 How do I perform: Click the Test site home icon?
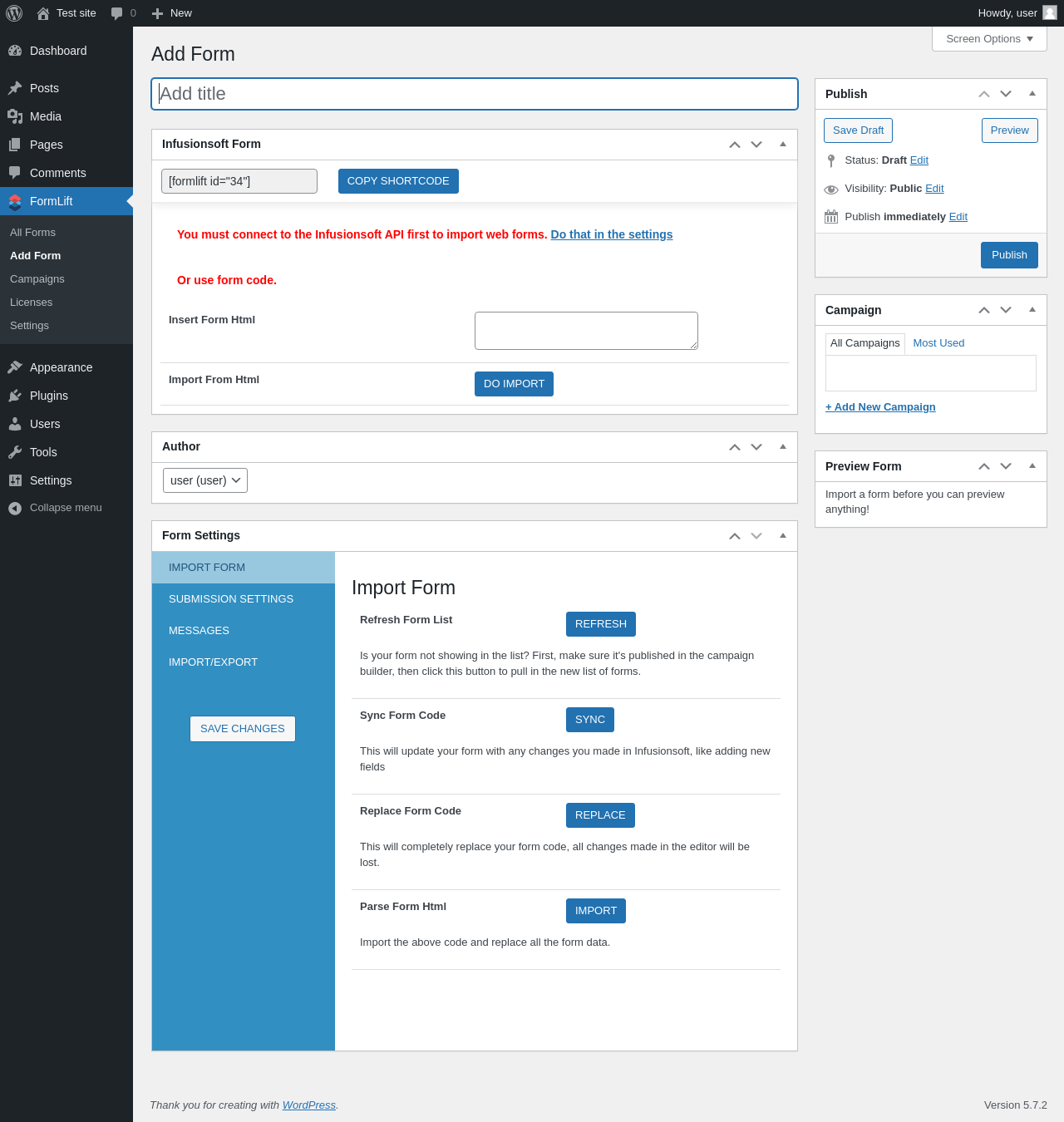pos(43,13)
